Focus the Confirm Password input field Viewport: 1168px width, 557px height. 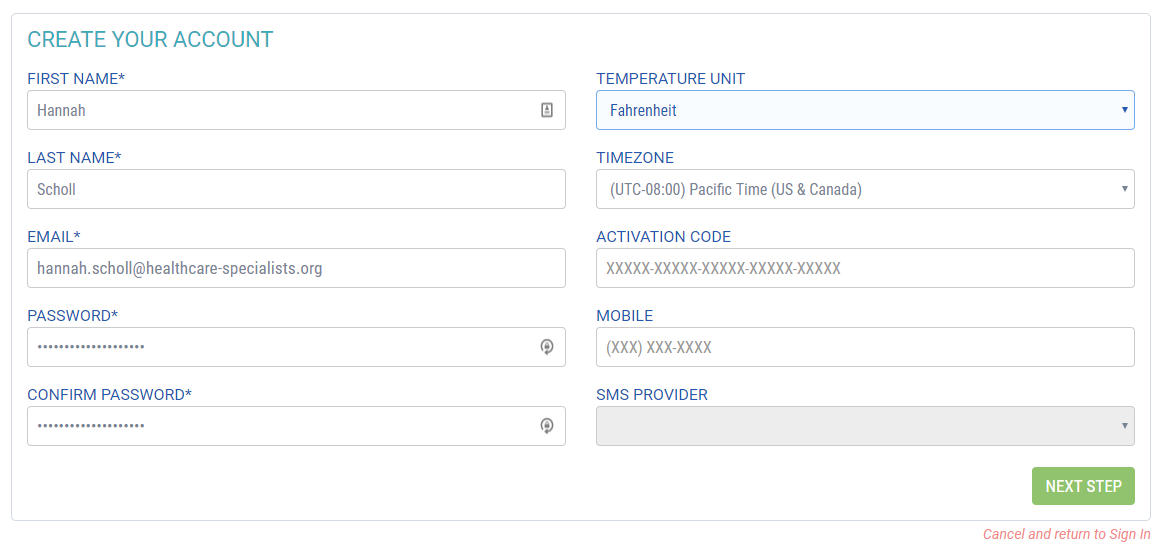(x=280, y=426)
